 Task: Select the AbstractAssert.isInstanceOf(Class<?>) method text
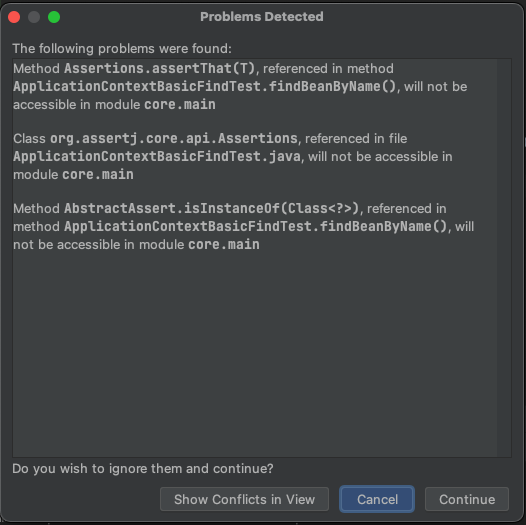pyautogui.click(x=211, y=208)
